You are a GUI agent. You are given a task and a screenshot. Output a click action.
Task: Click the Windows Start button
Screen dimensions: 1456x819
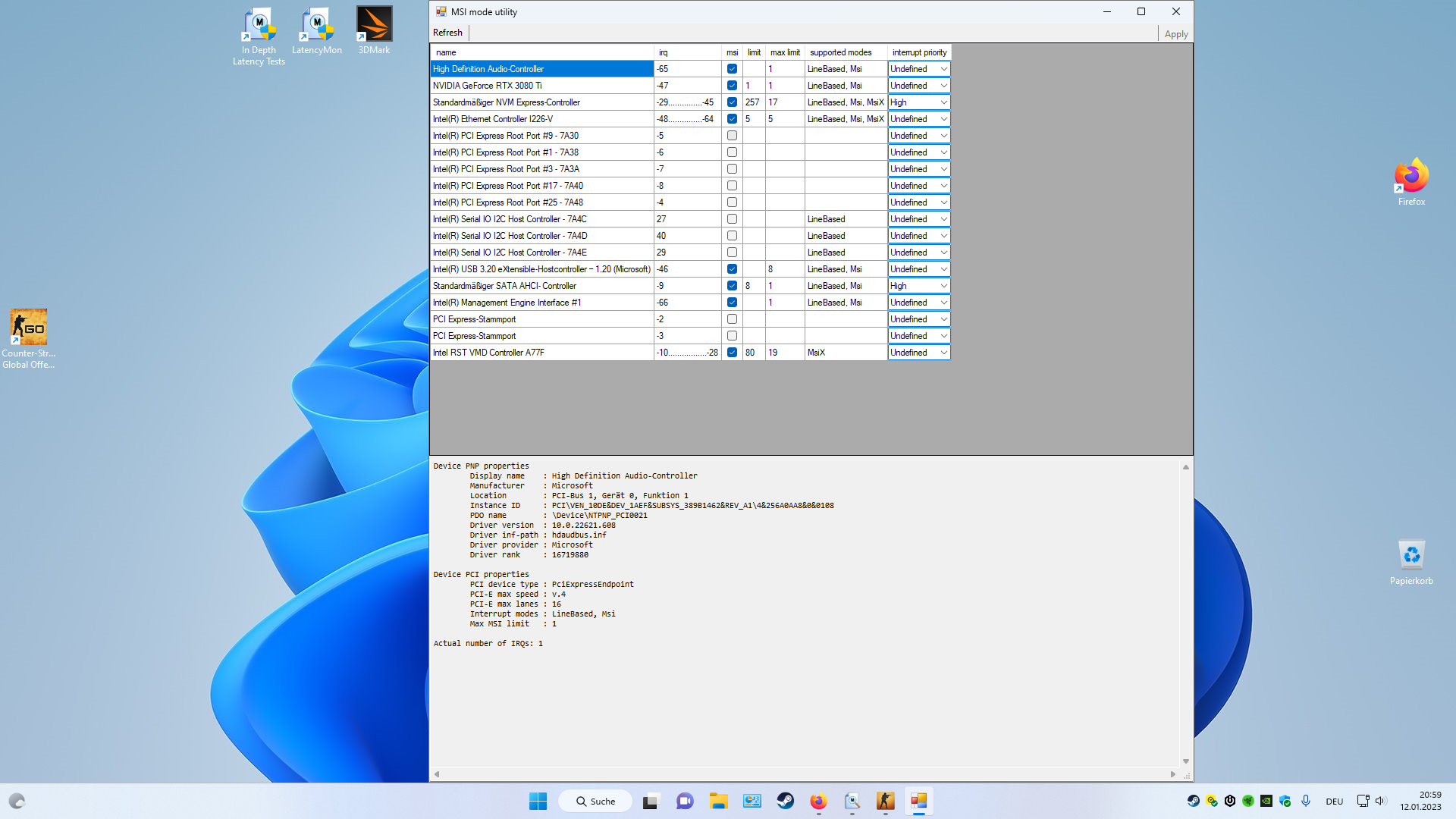(538, 801)
